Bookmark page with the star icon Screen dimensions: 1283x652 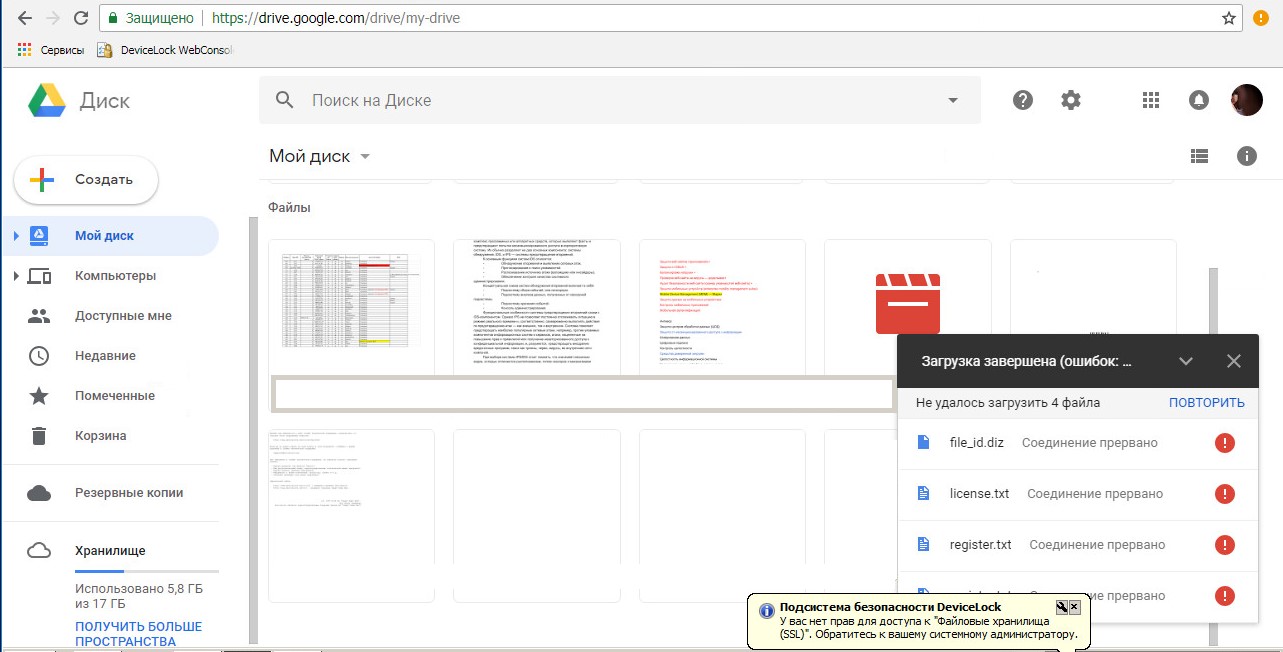(1229, 18)
